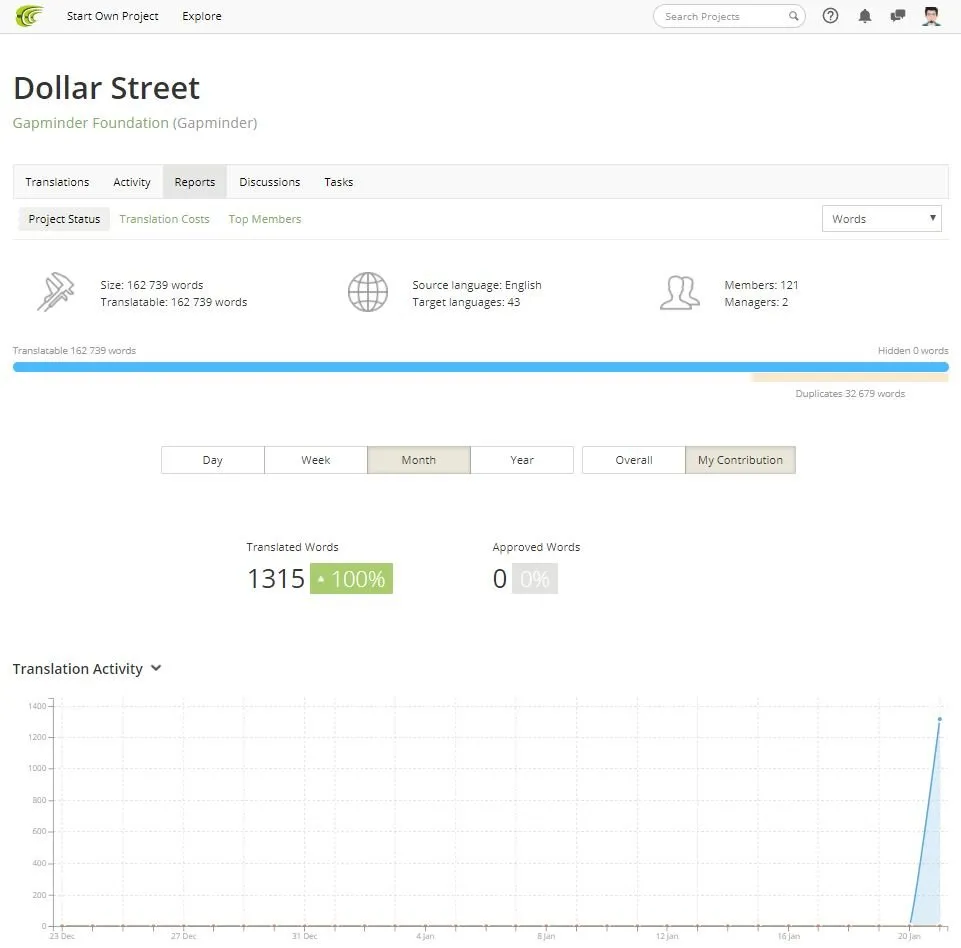This screenshot has width=961, height=948.
Task: Click 'Hidden 0 words' label
Action: coord(913,351)
